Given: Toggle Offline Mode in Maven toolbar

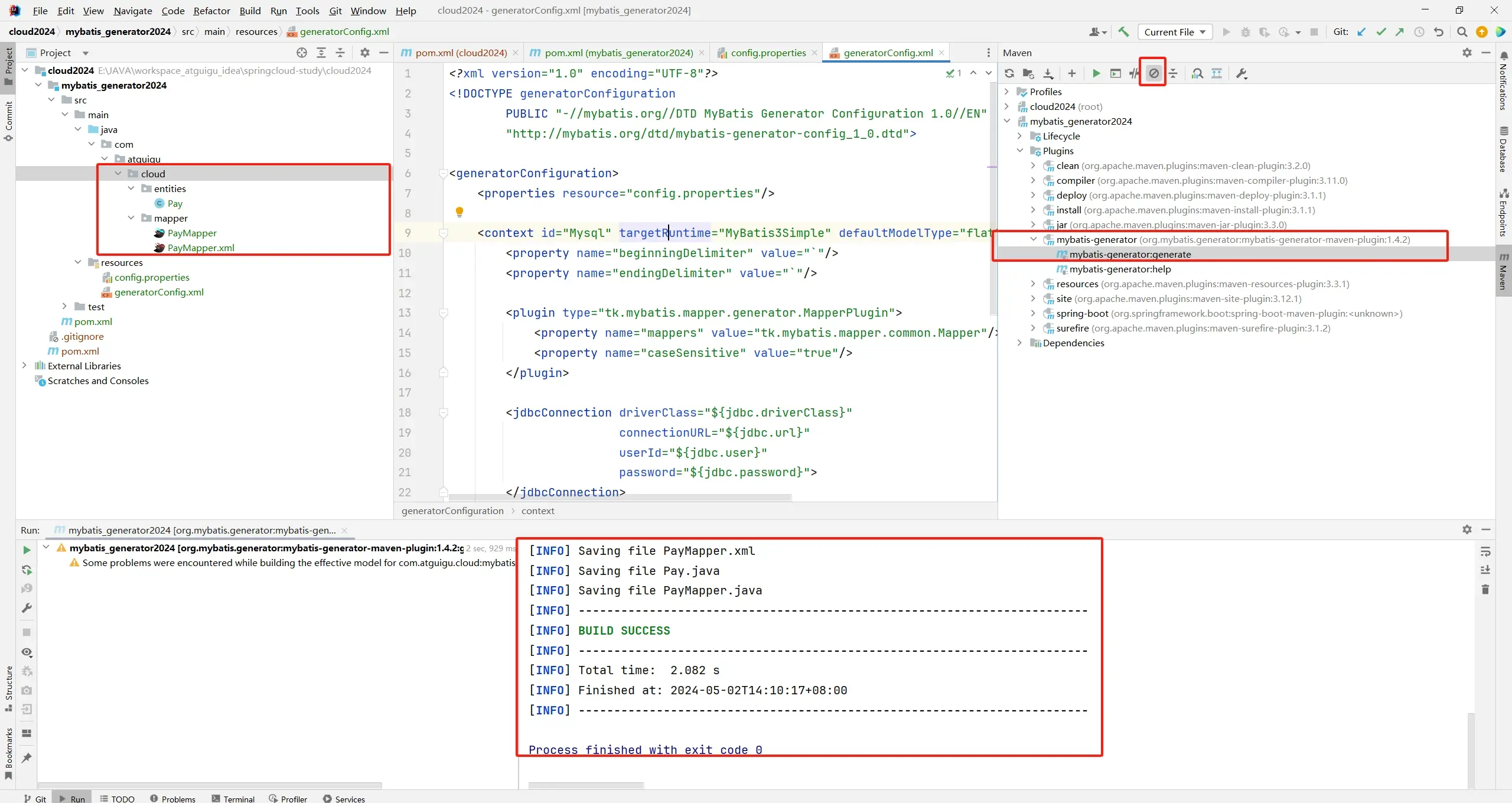Looking at the screenshot, I should (1134, 73).
